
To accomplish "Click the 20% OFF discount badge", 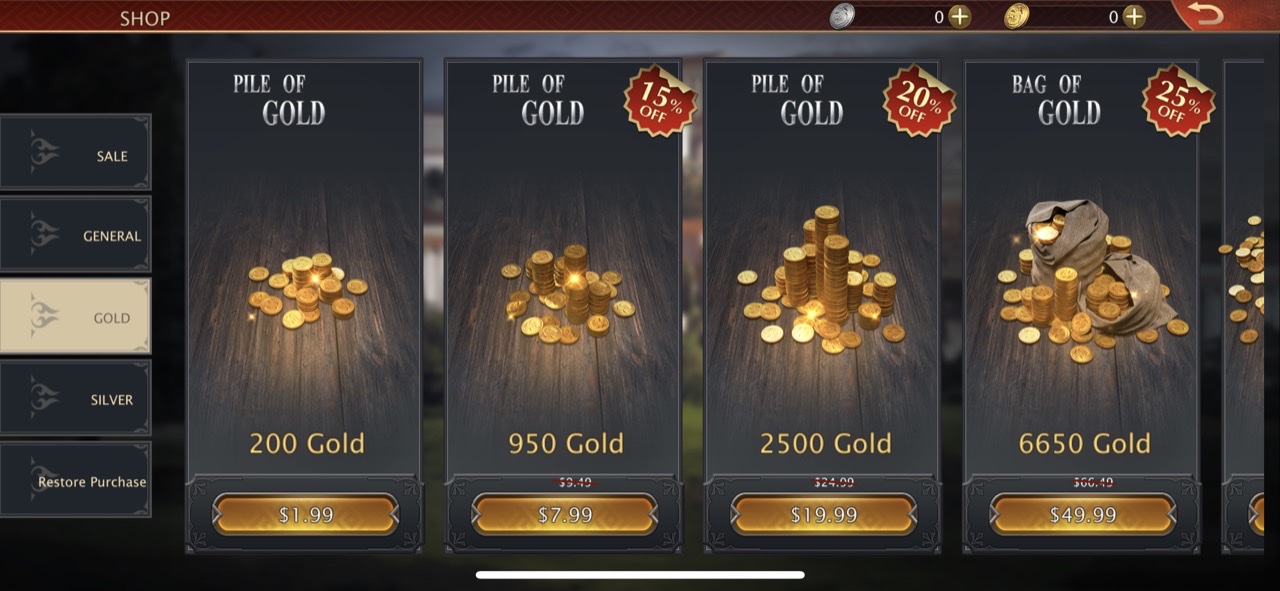I will 919,100.
